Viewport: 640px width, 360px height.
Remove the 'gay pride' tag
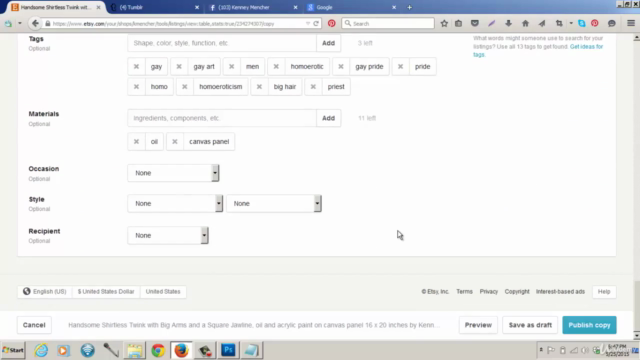(341, 67)
